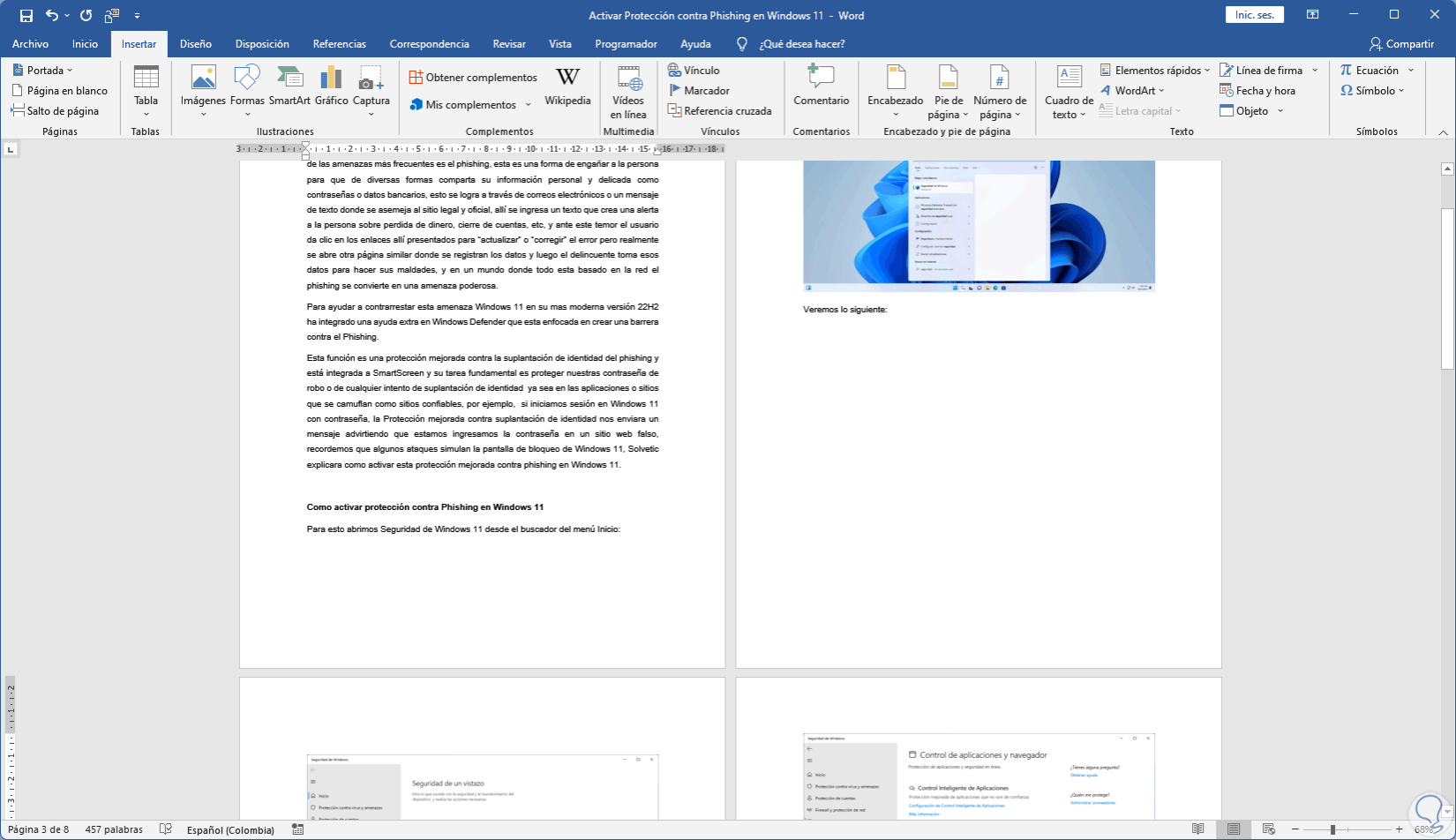Open the Formas shapes gallery
Image resolution: width=1456 pixels, height=840 pixels.
coord(247,92)
